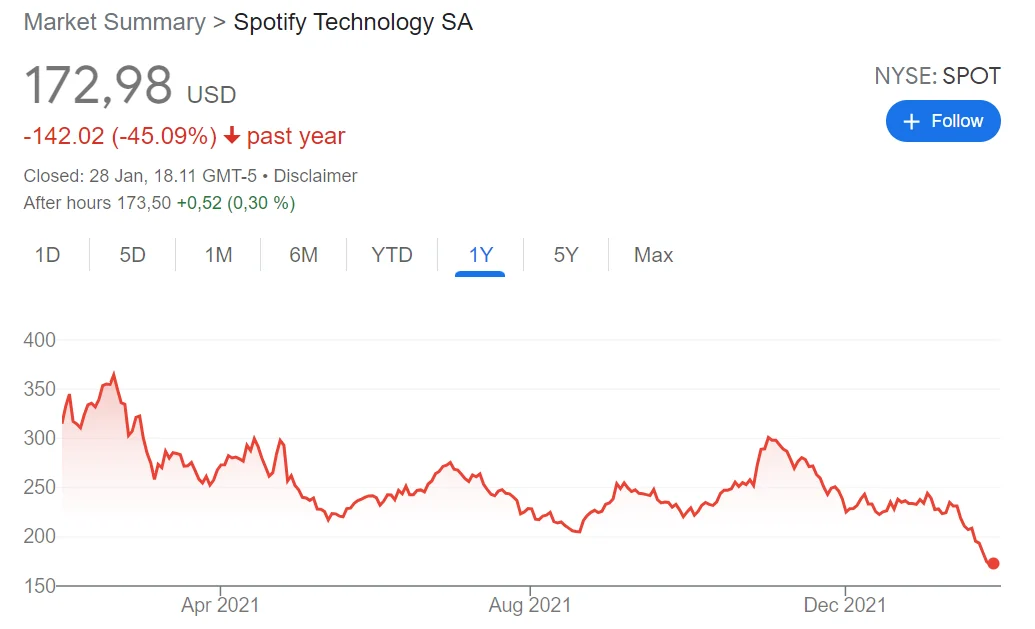Follow the Spotify stock

click(943, 121)
